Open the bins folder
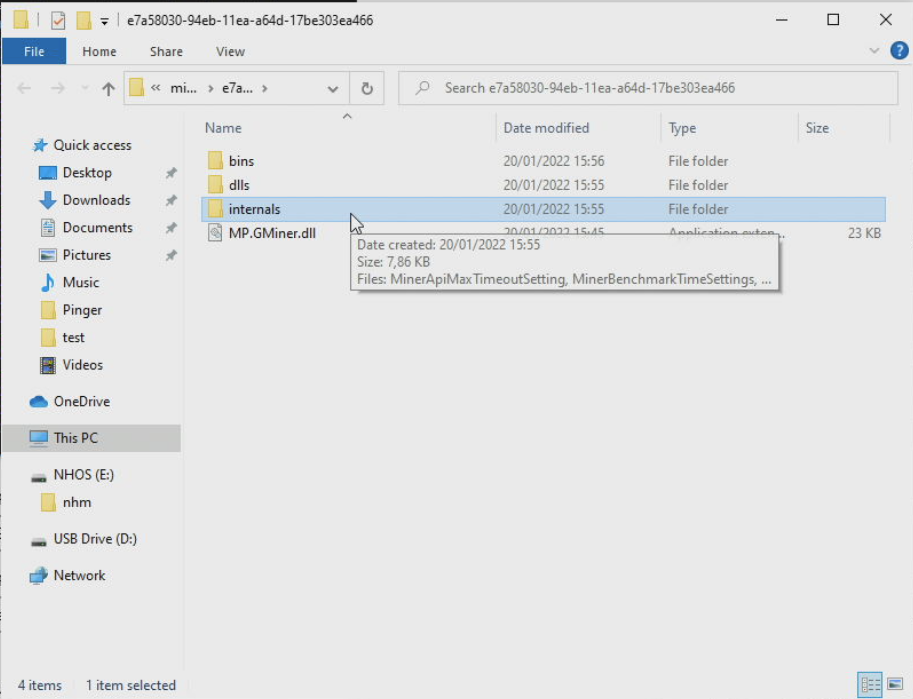 (x=240, y=160)
